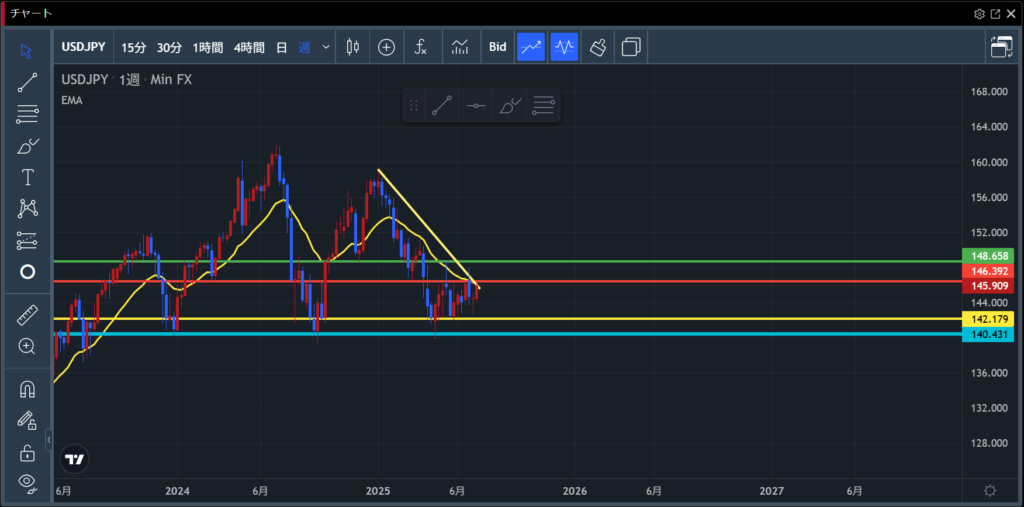1024x507 pixels.
Task: Click the USDJPY symbol search button
Action: (83, 47)
